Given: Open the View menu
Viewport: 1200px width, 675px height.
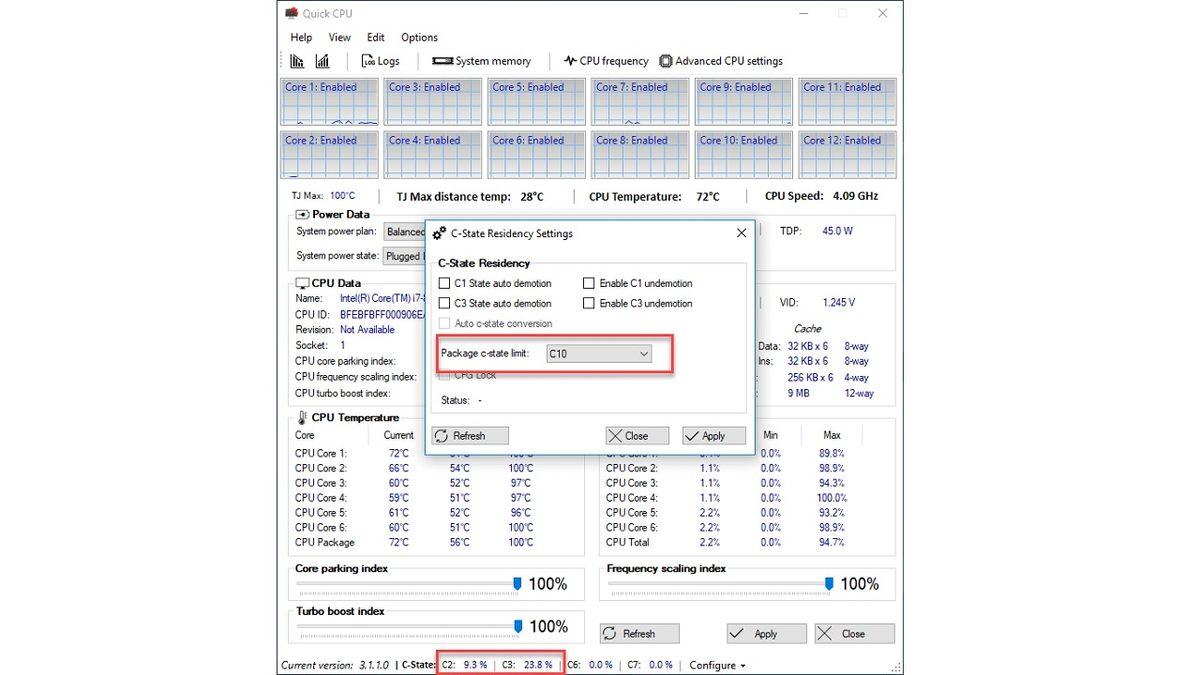Looking at the screenshot, I should [339, 37].
